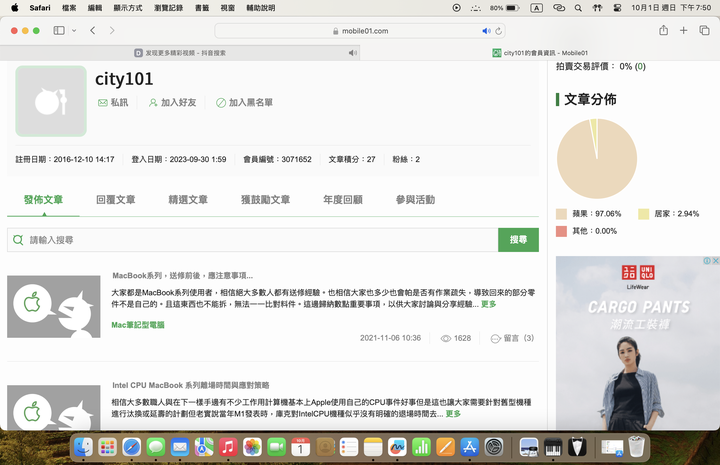Open the UNIQLO Cargo Pants advertisement

click(637, 343)
